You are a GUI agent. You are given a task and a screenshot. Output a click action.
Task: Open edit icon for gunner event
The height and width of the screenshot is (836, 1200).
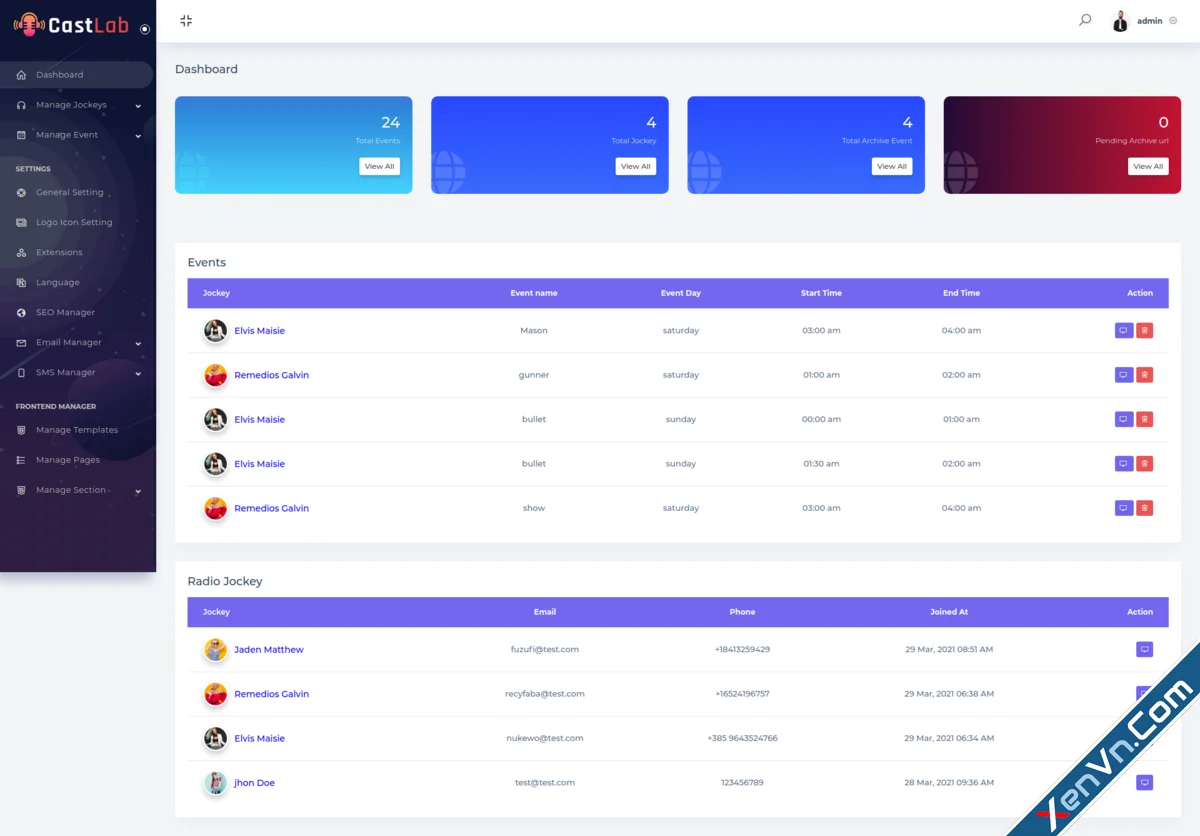[x=1123, y=374]
